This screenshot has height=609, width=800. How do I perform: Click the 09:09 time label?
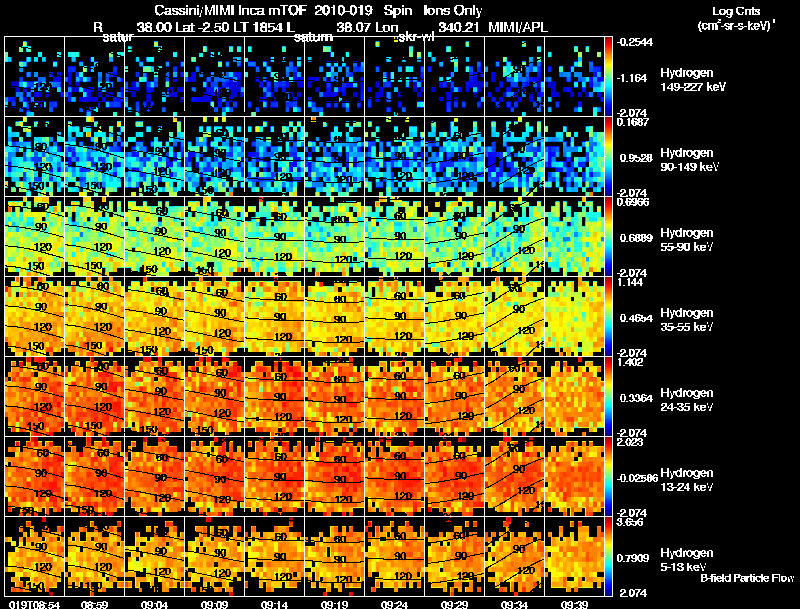click(x=214, y=605)
